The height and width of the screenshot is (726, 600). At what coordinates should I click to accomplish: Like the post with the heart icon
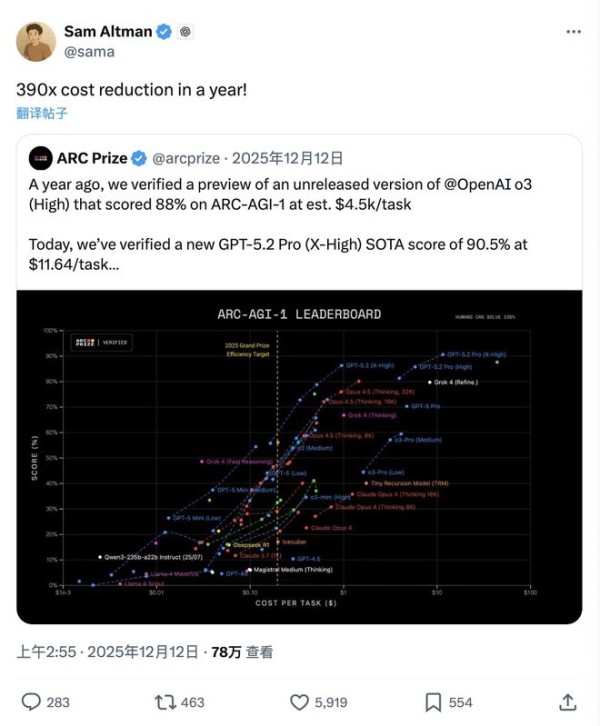coord(300,702)
